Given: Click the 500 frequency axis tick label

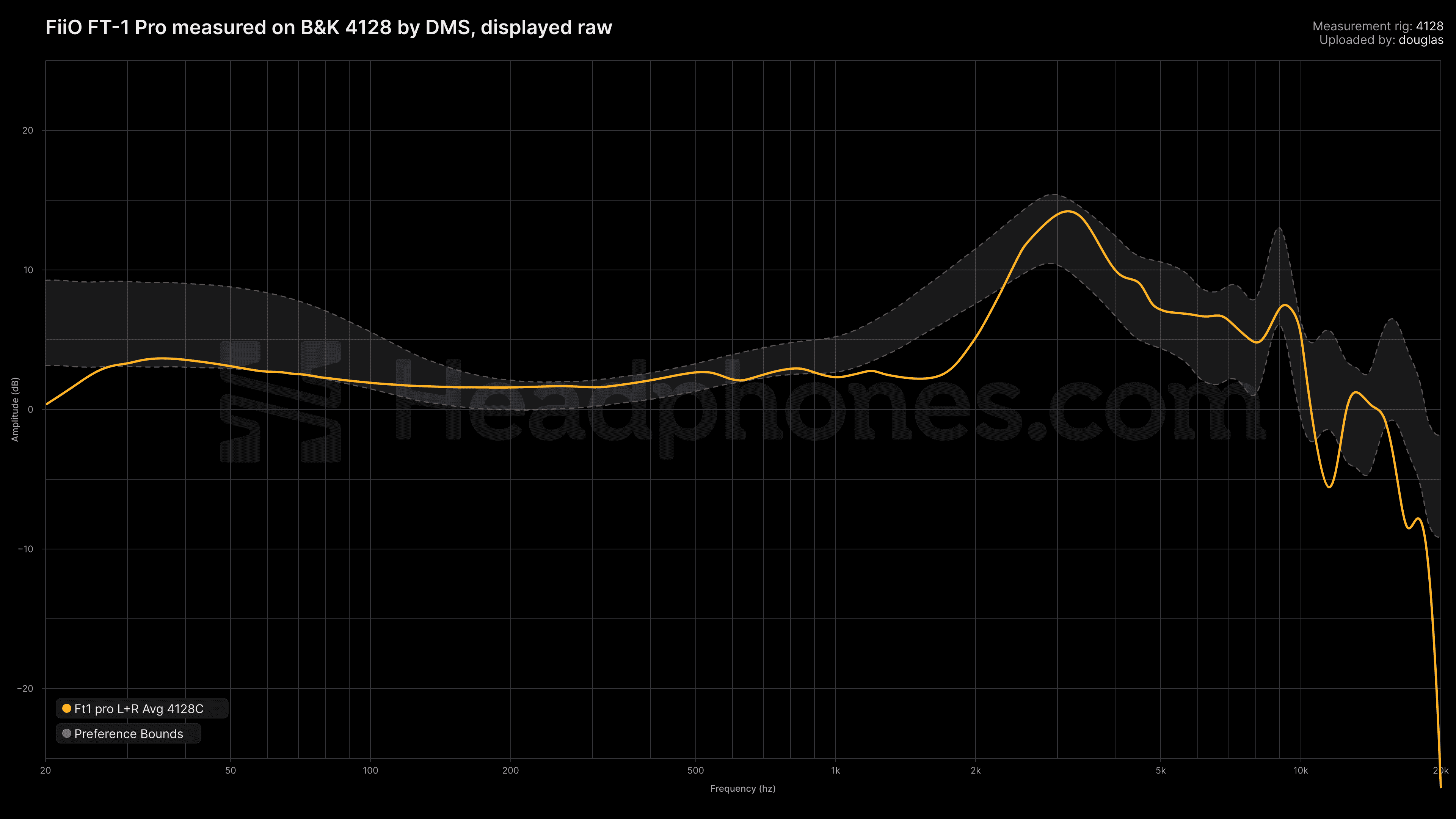Looking at the screenshot, I should click(x=695, y=770).
